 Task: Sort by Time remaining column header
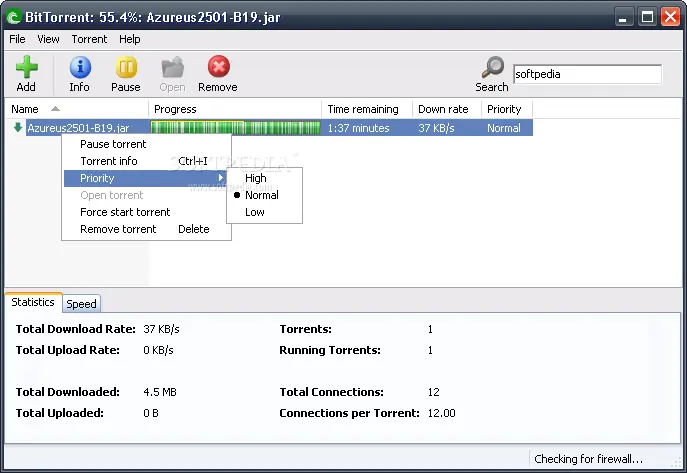tap(367, 109)
